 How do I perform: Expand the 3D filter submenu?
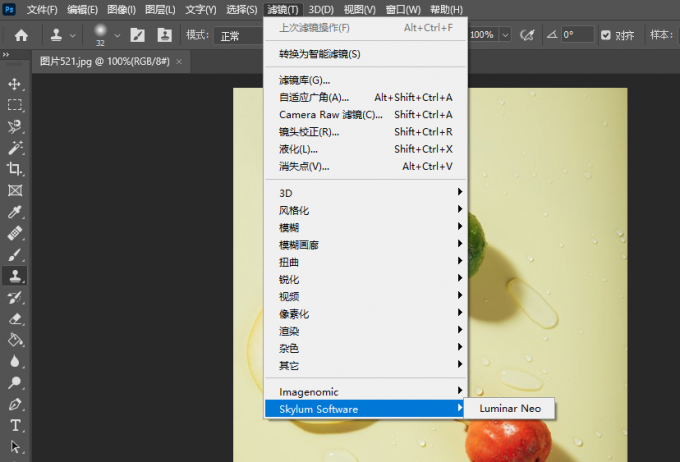click(365, 193)
